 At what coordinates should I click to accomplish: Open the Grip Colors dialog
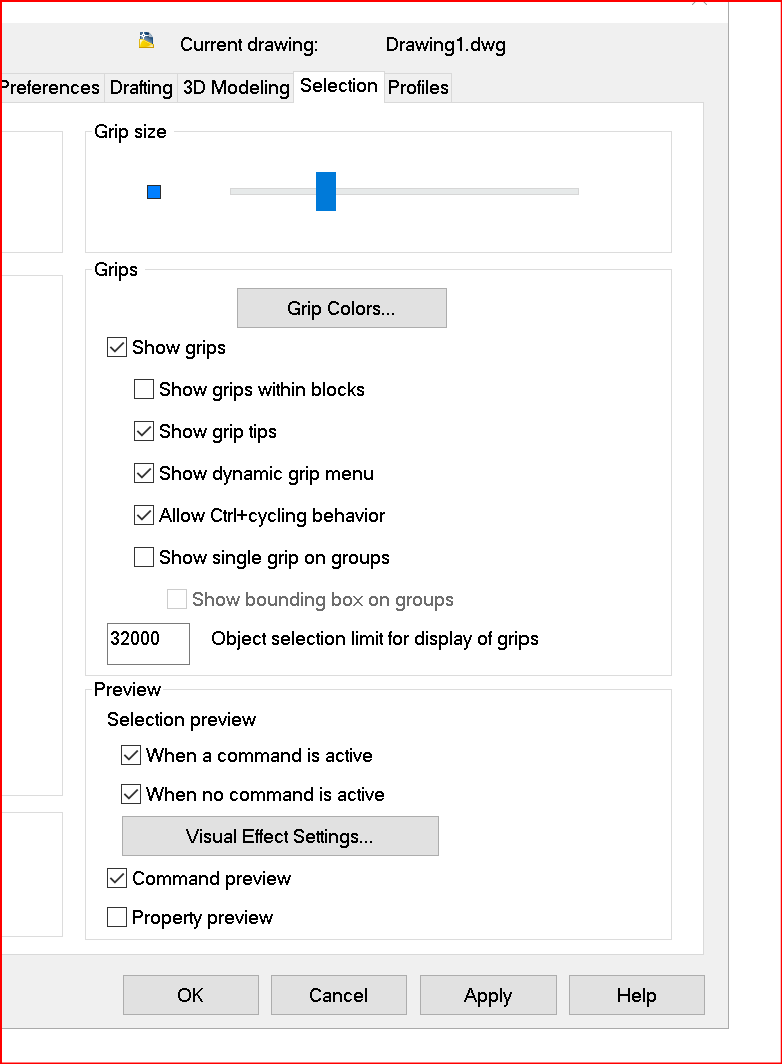[x=341, y=307]
